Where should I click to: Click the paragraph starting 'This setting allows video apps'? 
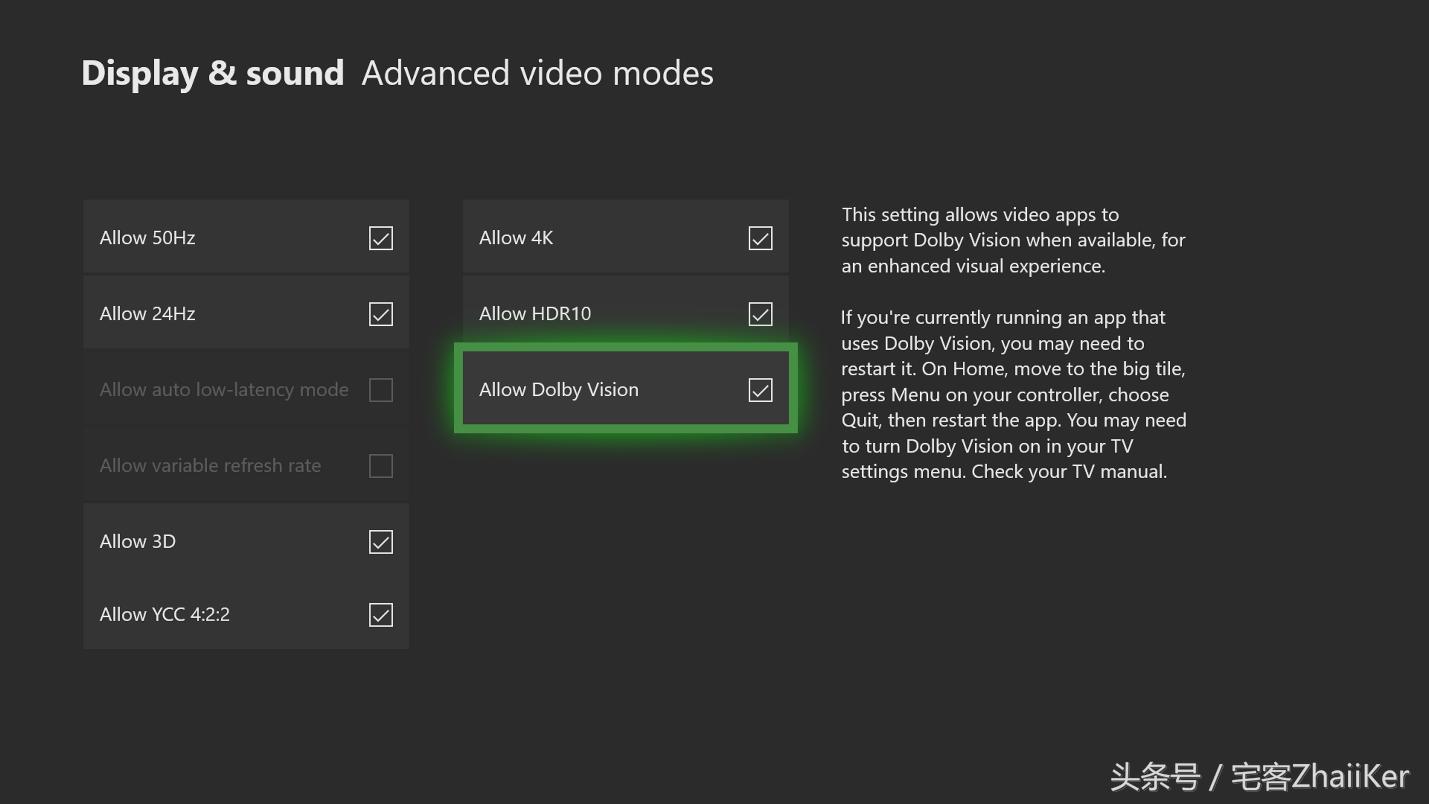[1013, 240]
